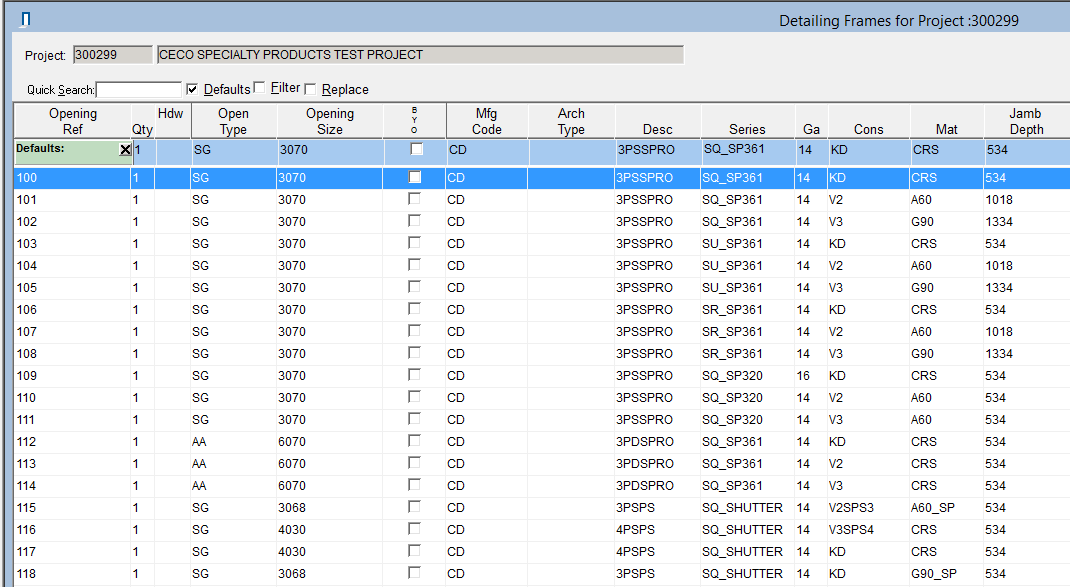Click the Jamb Depth column header
Image resolution: width=1070 pixels, height=587 pixels.
point(1026,121)
